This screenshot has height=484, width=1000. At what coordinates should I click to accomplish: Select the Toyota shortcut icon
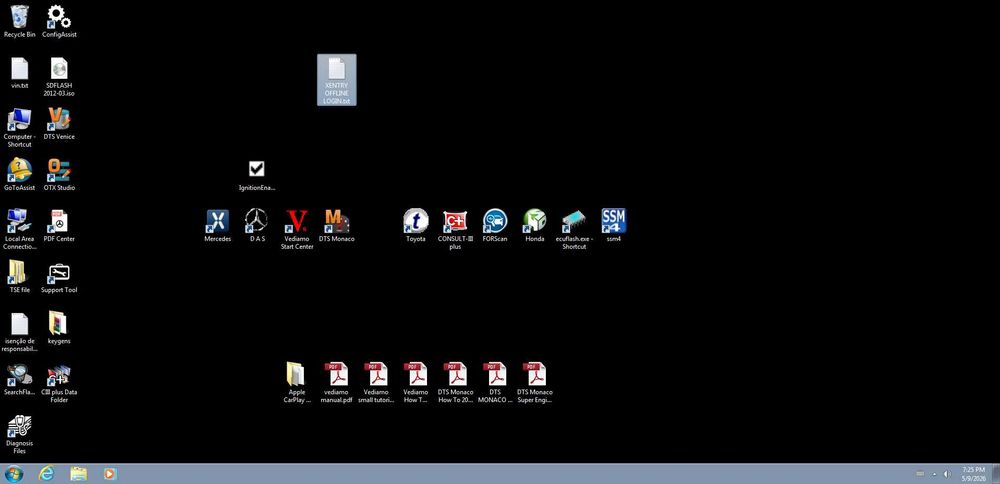(x=415, y=221)
